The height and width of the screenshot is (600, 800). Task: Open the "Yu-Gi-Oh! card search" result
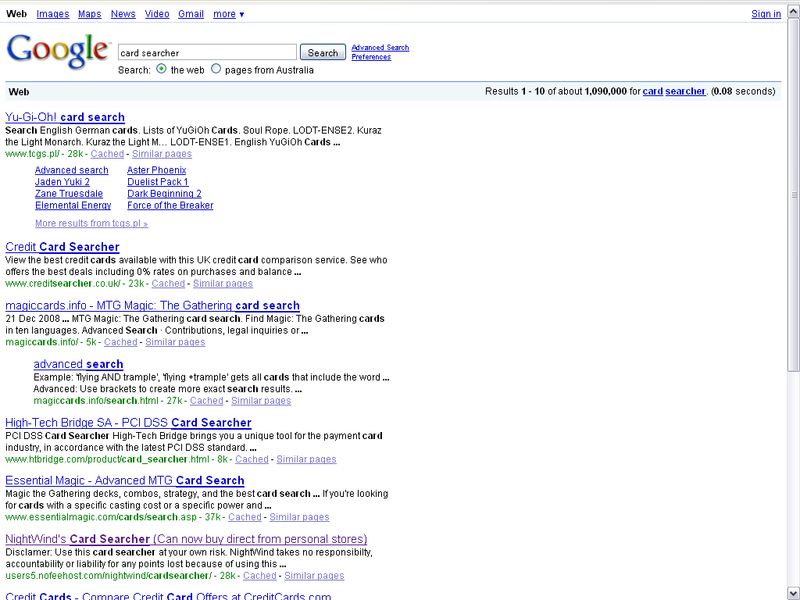pos(65,117)
